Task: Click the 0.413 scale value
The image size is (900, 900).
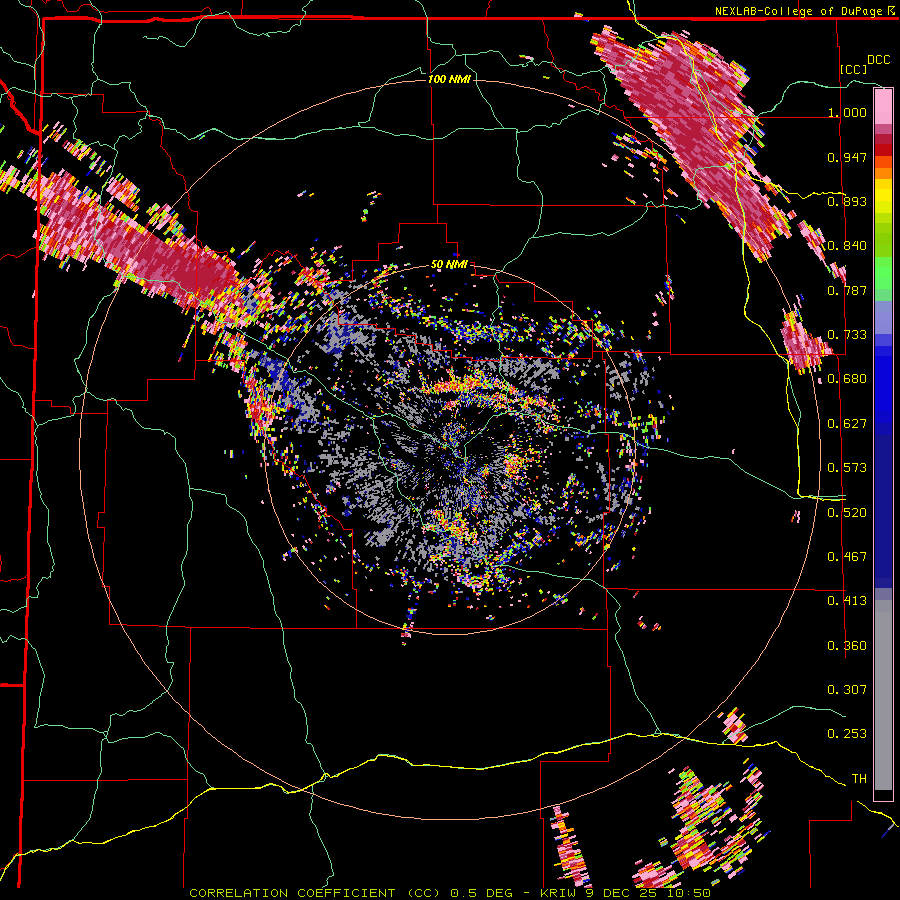Action: point(847,601)
